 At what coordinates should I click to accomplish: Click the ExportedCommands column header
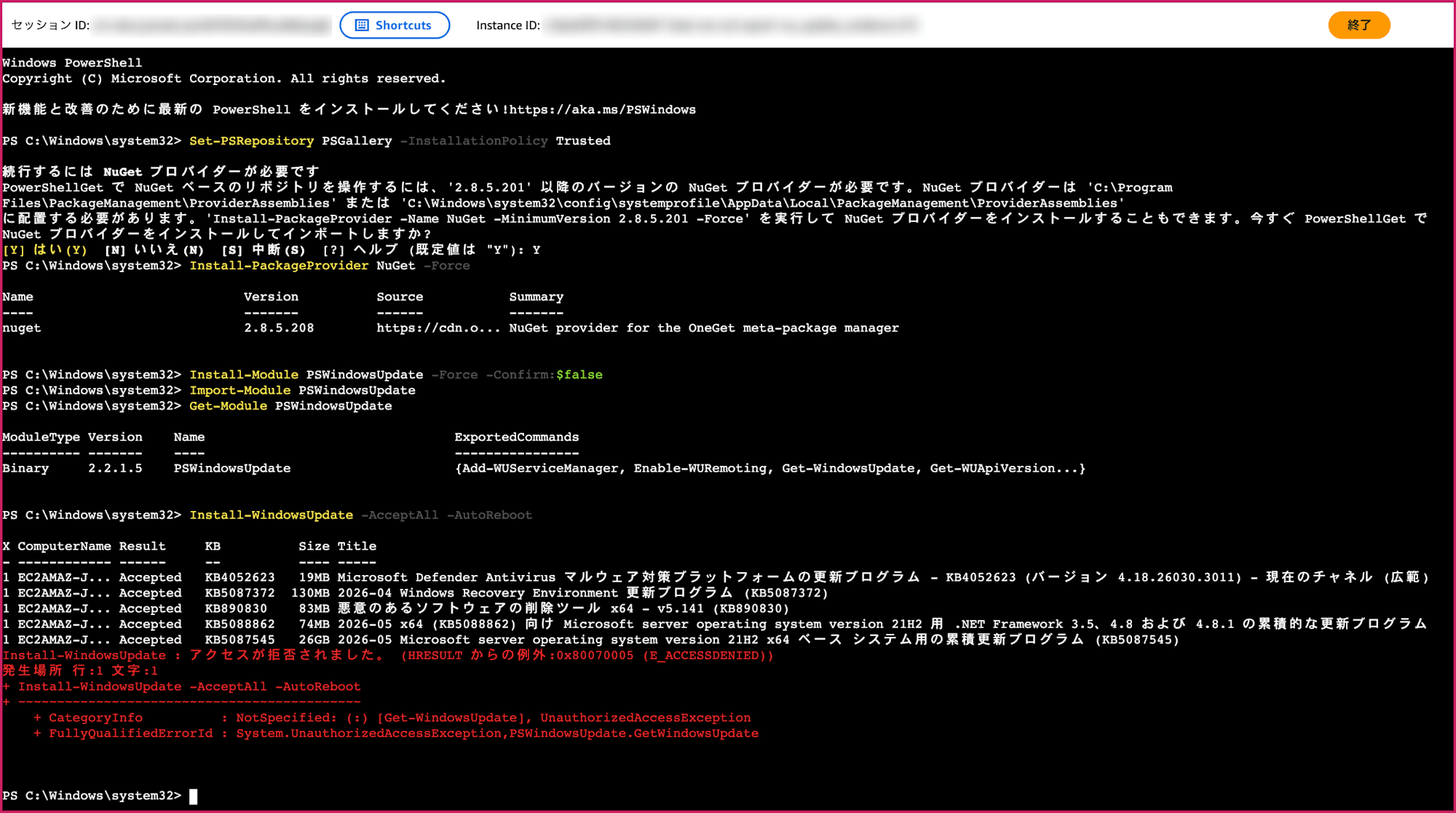(x=517, y=437)
